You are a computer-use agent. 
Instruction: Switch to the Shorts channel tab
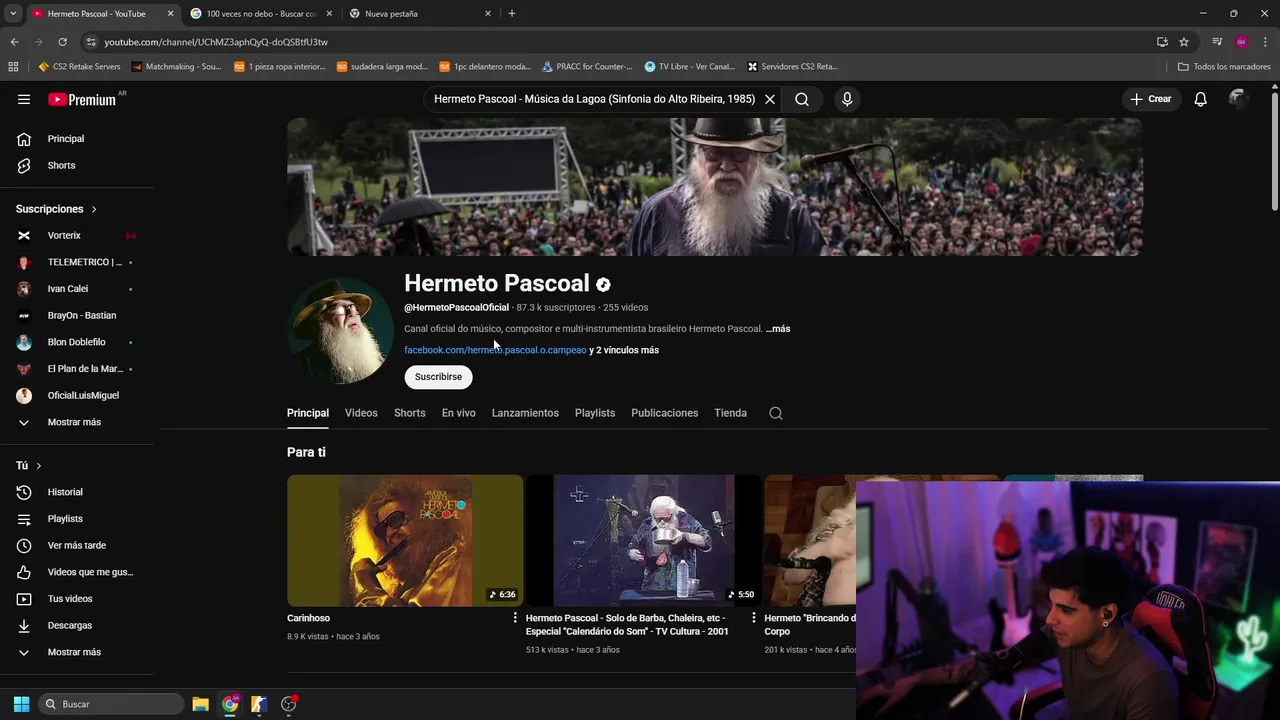pos(409,413)
